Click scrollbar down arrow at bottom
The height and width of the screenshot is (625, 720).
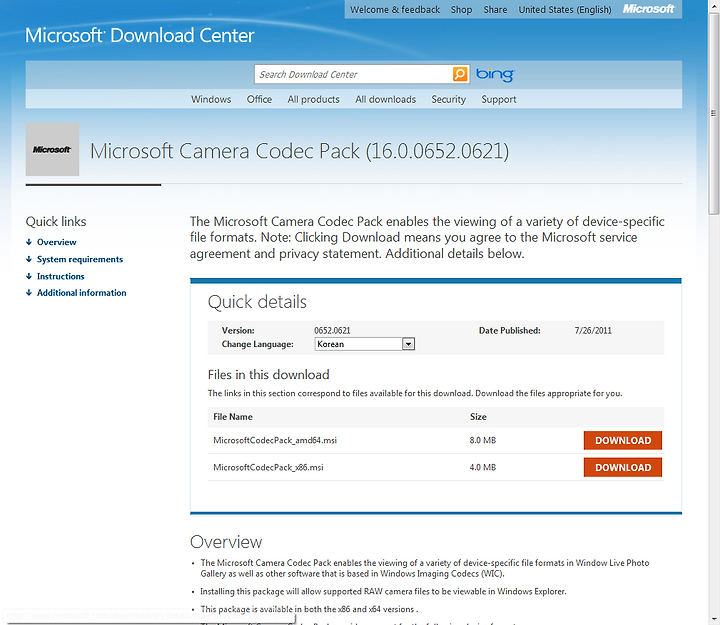pyautogui.click(x=714, y=620)
